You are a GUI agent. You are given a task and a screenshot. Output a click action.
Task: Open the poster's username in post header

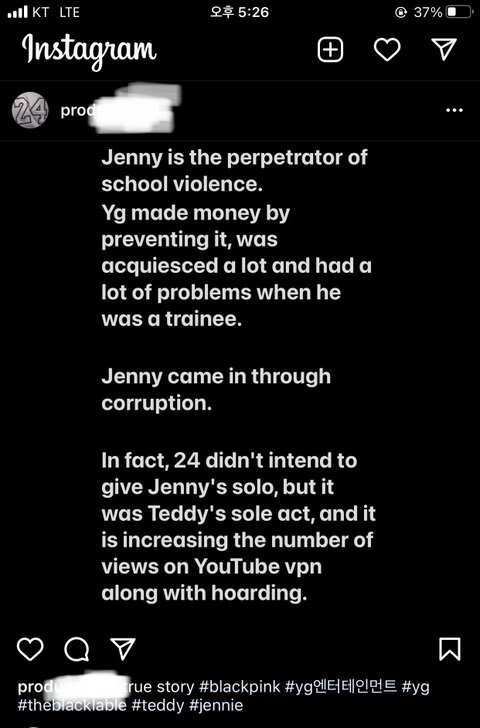click(116, 110)
